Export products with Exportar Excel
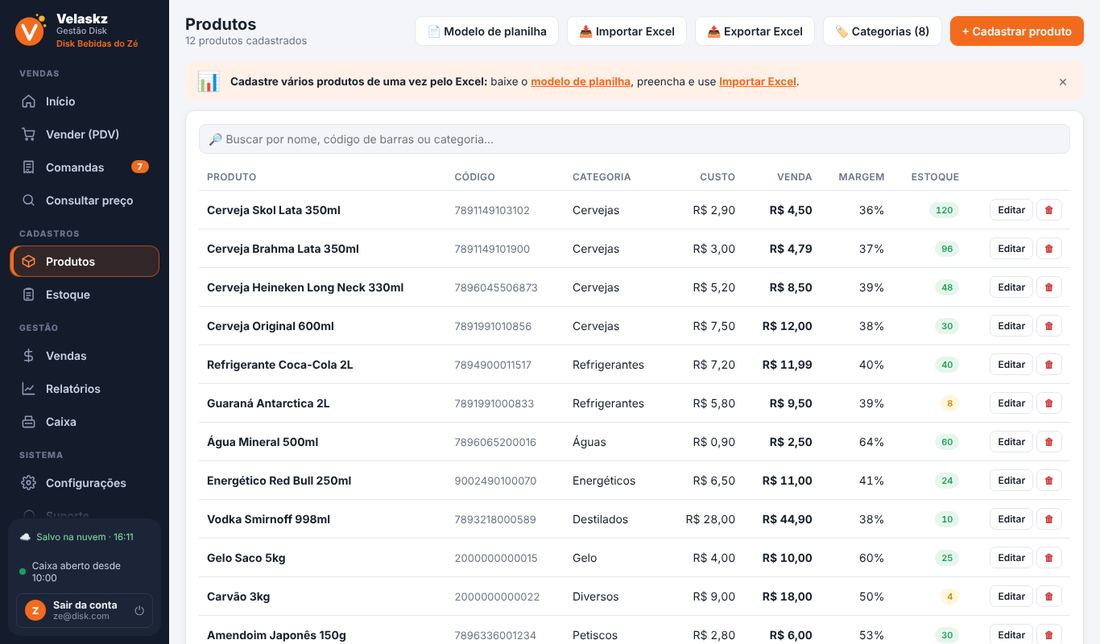 pos(755,31)
